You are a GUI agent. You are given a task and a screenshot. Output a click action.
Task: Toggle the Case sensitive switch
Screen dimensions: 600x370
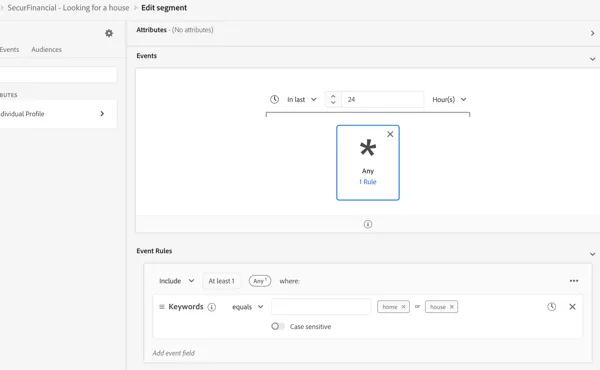coord(278,326)
